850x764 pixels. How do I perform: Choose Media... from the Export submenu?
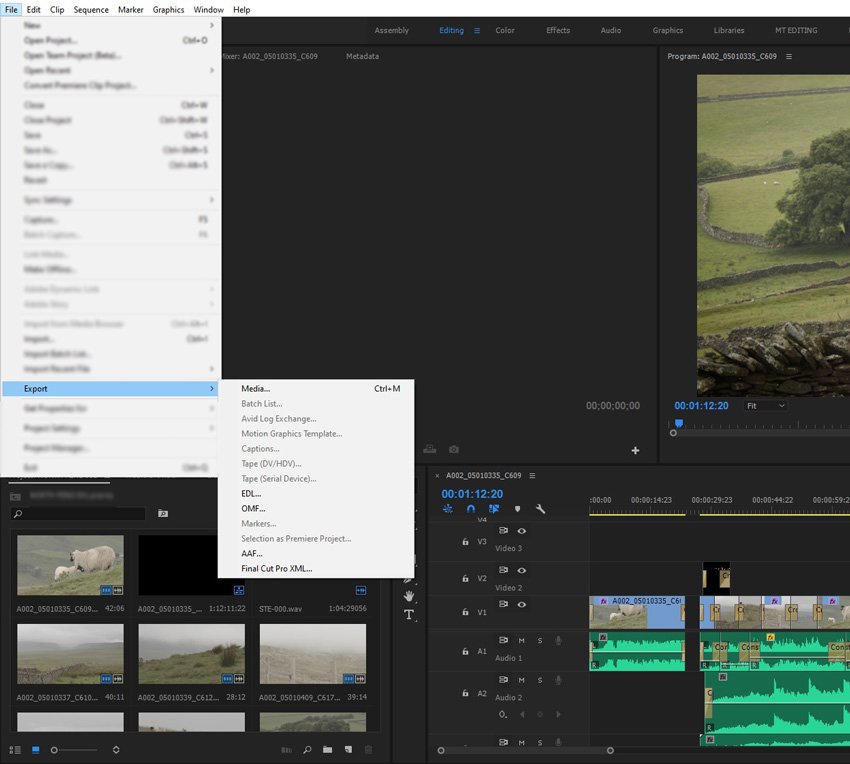click(256, 388)
